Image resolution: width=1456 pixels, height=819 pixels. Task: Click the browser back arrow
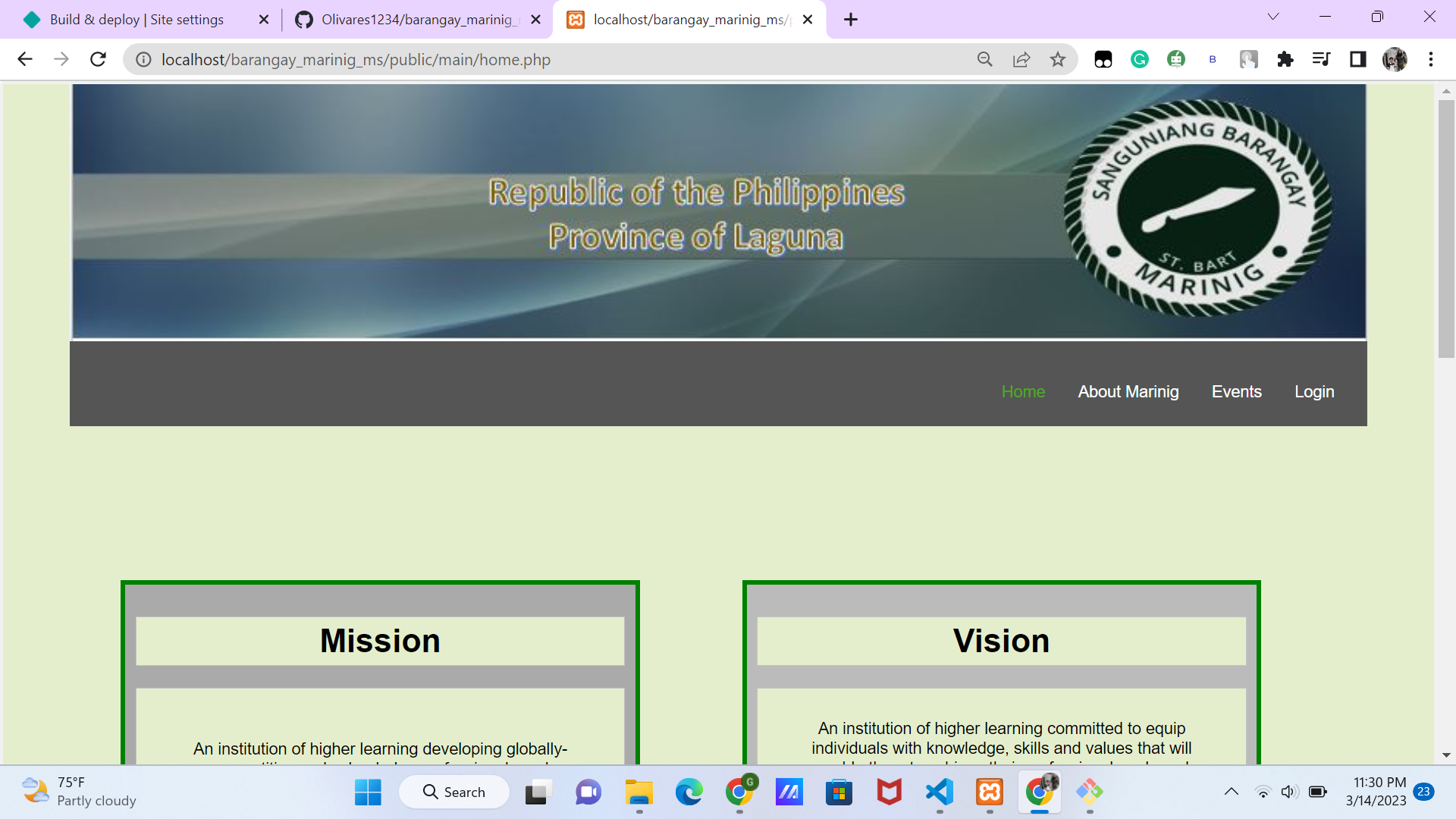point(25,59)
